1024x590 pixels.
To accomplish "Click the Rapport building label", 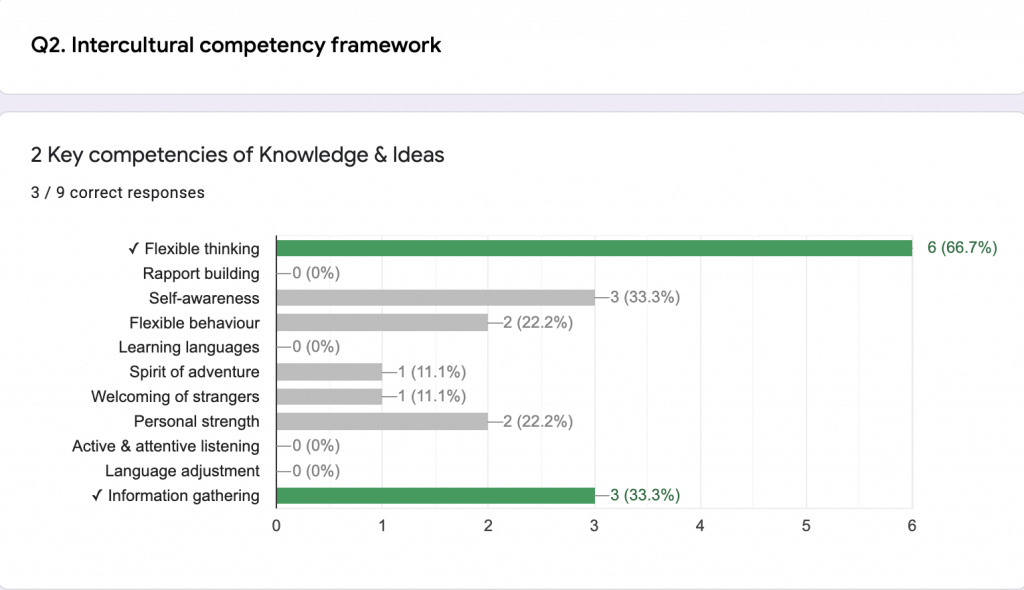I will click(201, 273).
